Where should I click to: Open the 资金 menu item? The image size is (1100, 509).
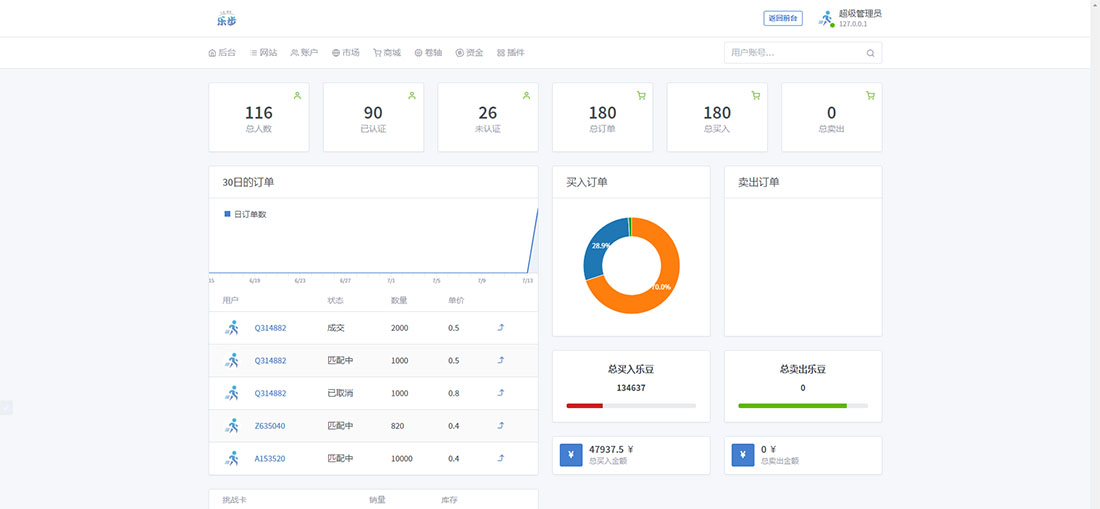pyautogui.click(x=469, y=53)
